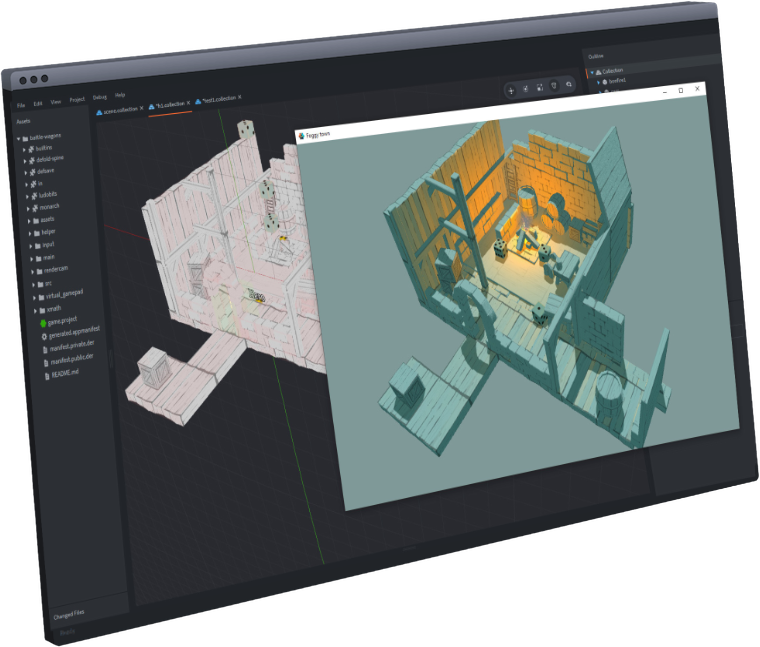
Task: Open the Project menu
Action: tap(77, 100)
